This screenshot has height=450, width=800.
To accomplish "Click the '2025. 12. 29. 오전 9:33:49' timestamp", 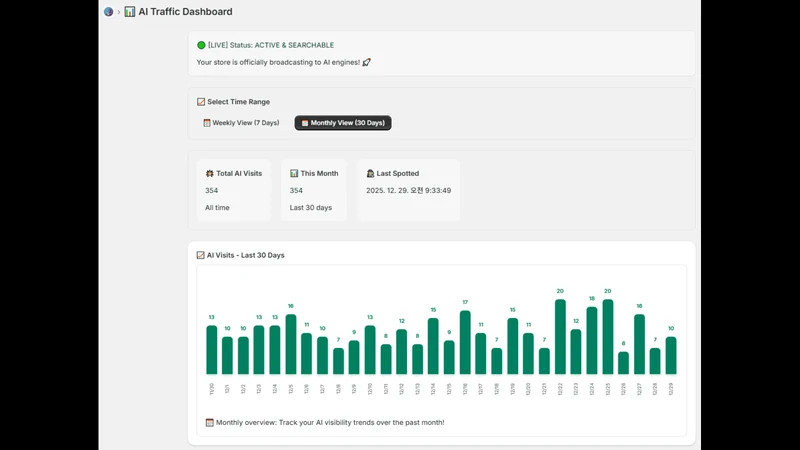I will (409, 190).
